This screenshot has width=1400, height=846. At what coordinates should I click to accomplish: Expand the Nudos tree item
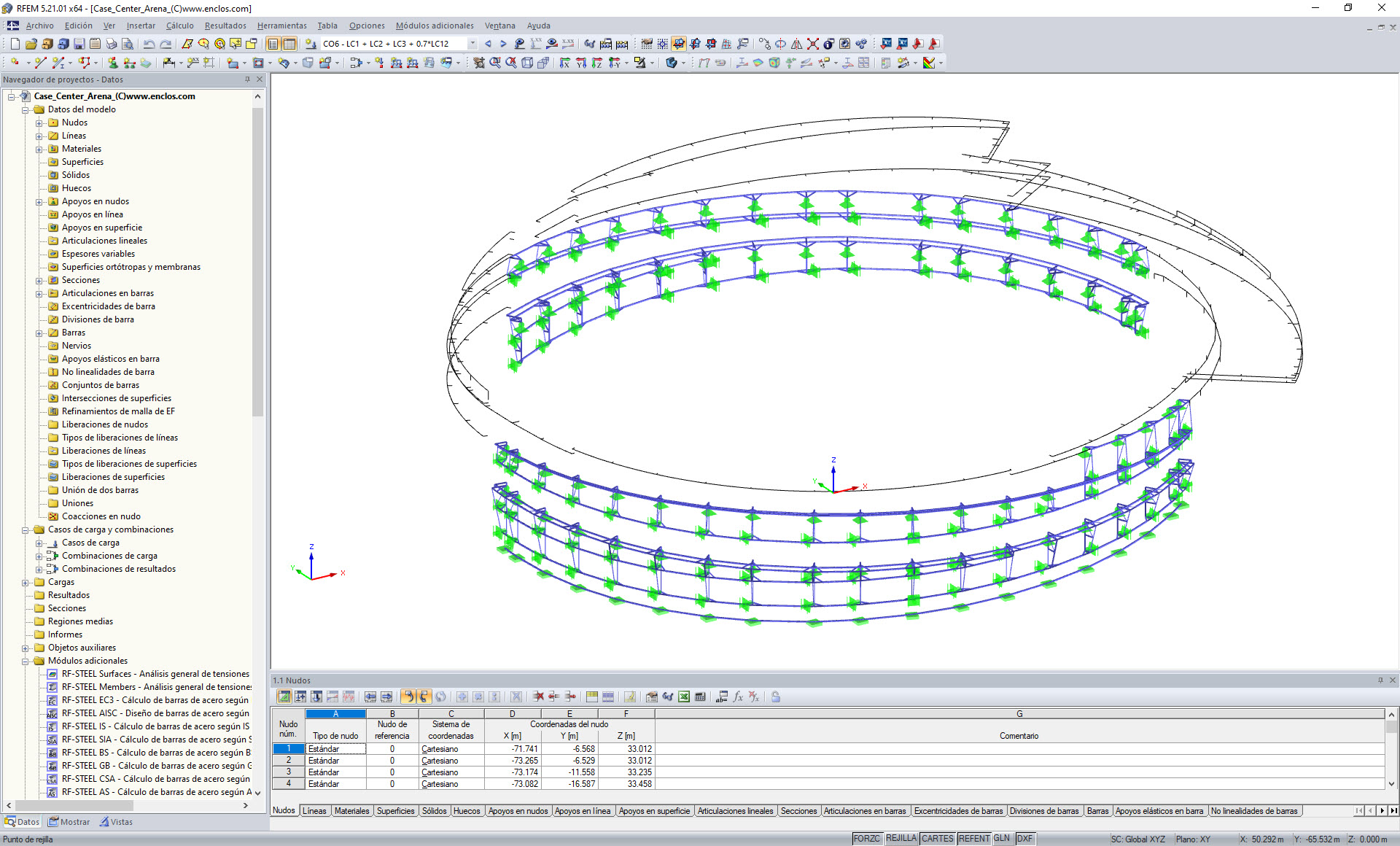[x=39, y=123]
